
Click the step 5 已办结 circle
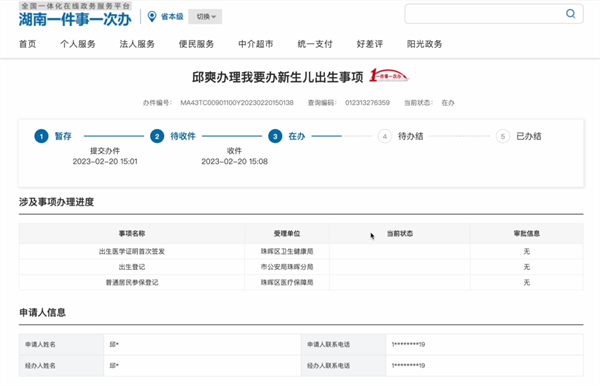click(x=503, y=136)
